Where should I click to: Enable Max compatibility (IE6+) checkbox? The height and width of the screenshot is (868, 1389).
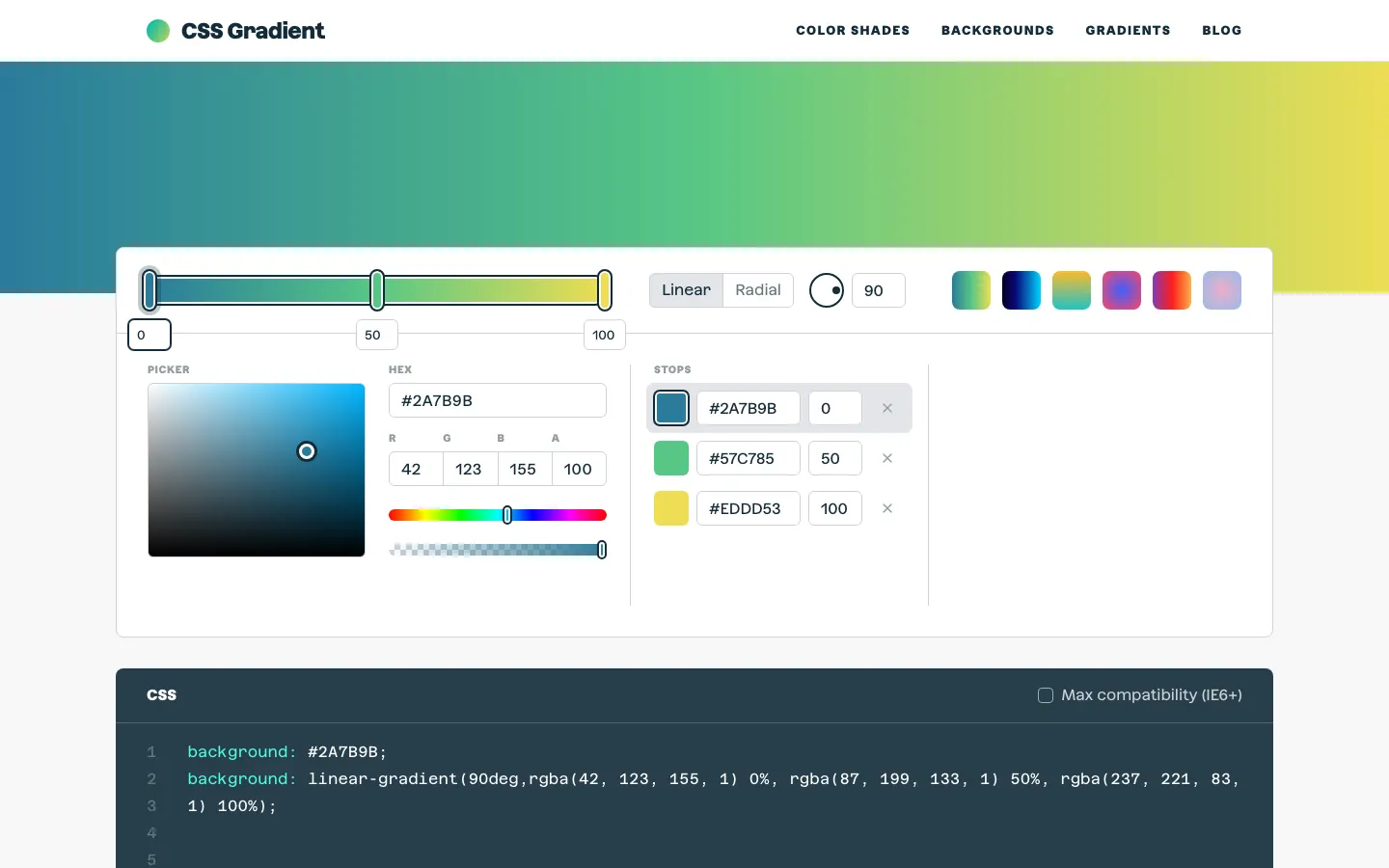[1046, 695]
